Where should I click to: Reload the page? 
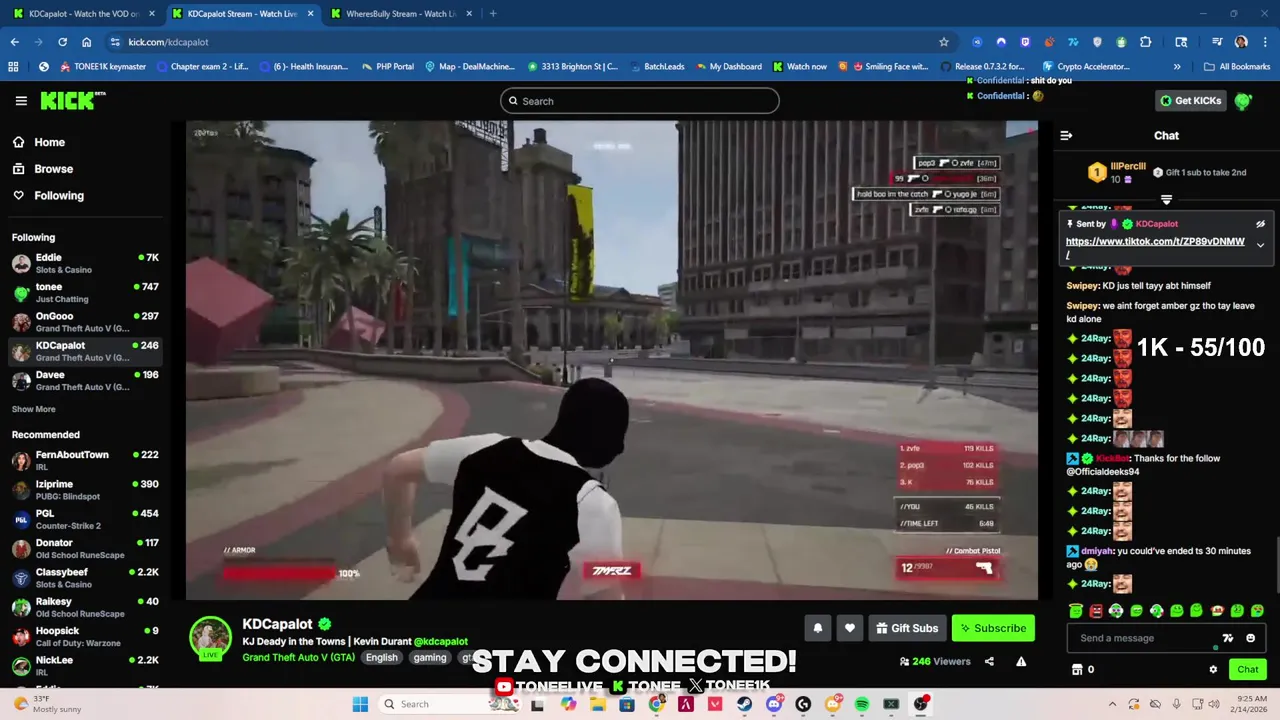click(62, 42)
